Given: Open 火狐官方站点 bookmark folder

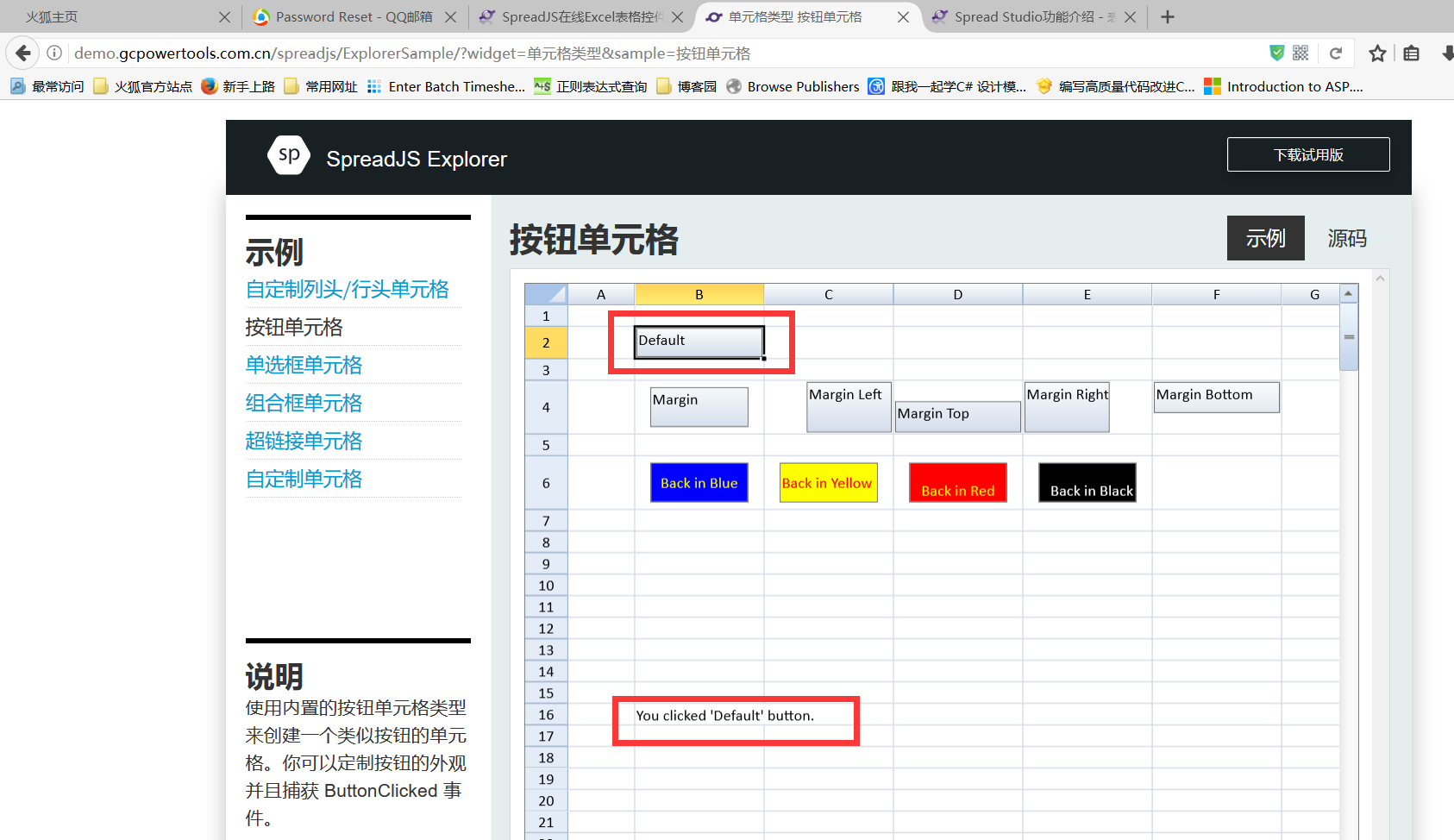Looking at the screenshot, I should tap(142, 86).
